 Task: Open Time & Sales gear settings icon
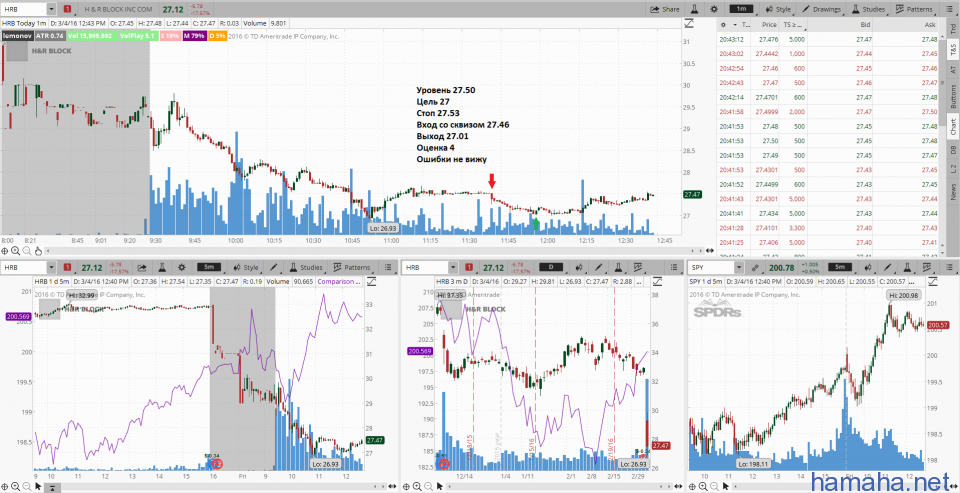[x=725, y=25]
